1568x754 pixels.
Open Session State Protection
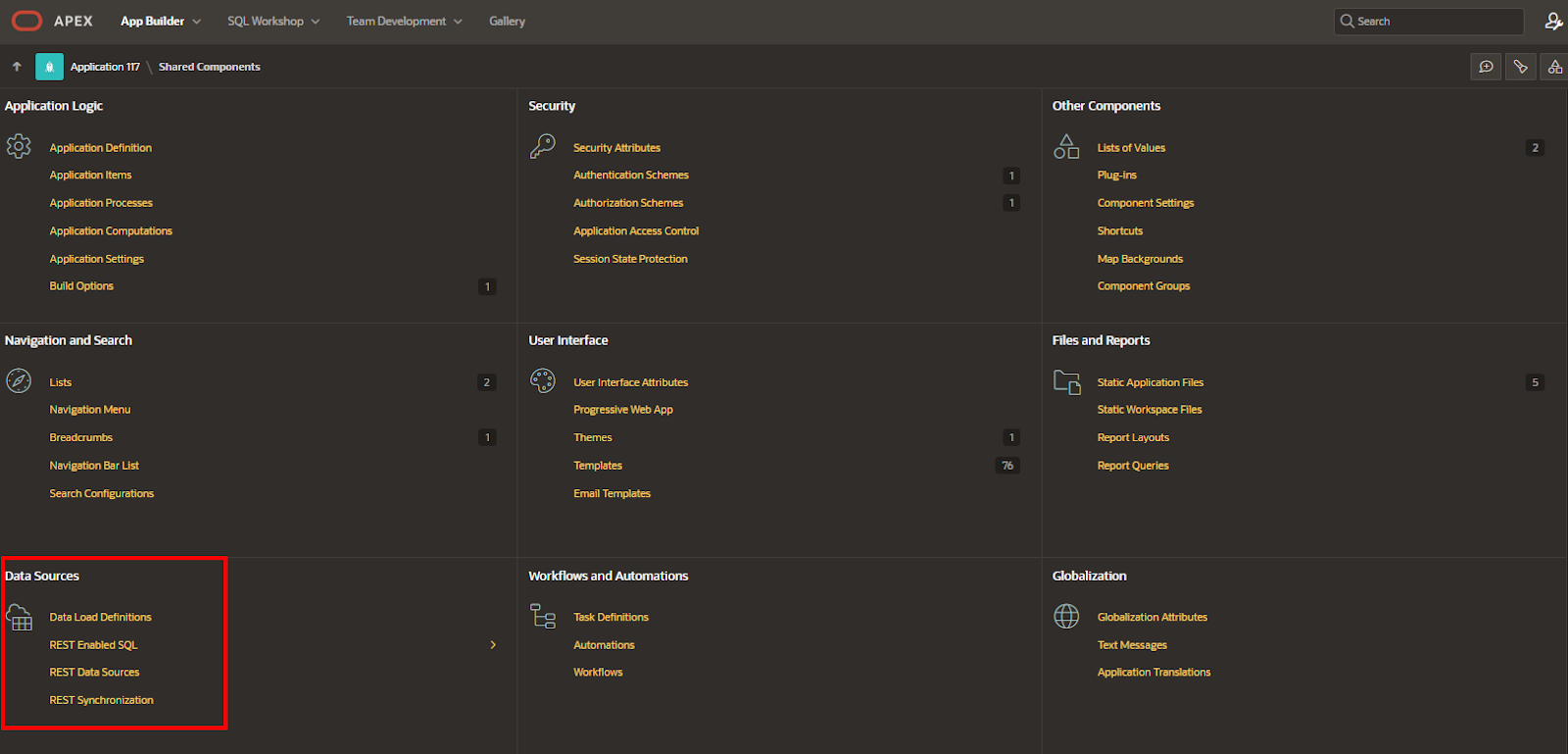[x=630, y=259]
